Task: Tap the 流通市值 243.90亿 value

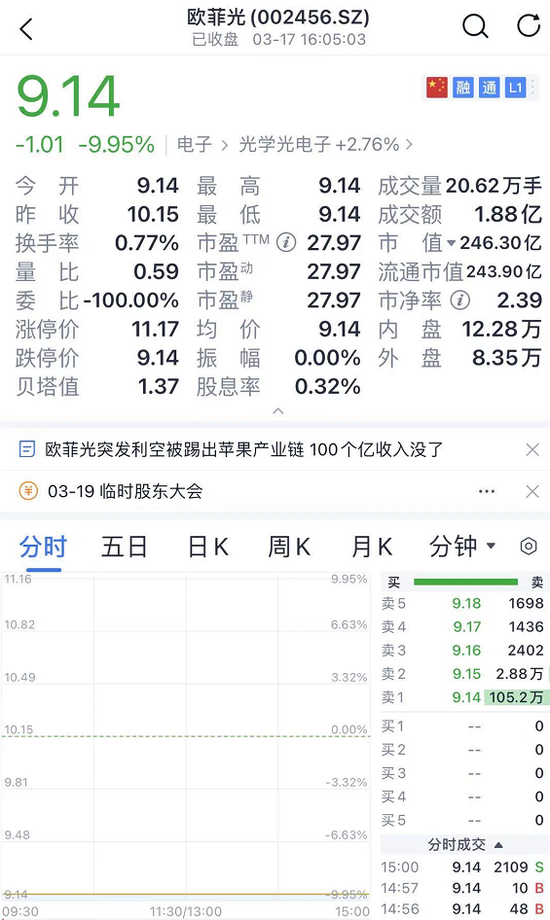Action: 504,272
